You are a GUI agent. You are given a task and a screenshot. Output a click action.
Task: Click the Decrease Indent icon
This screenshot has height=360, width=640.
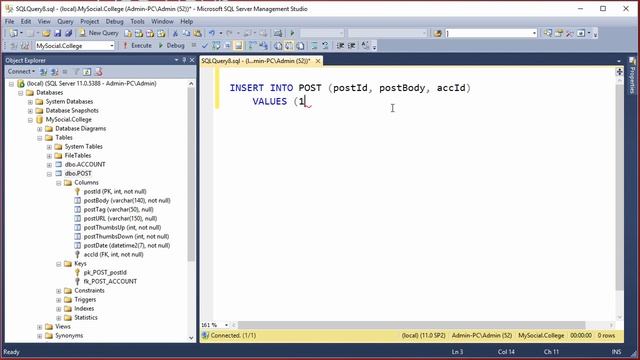(340, 46)
